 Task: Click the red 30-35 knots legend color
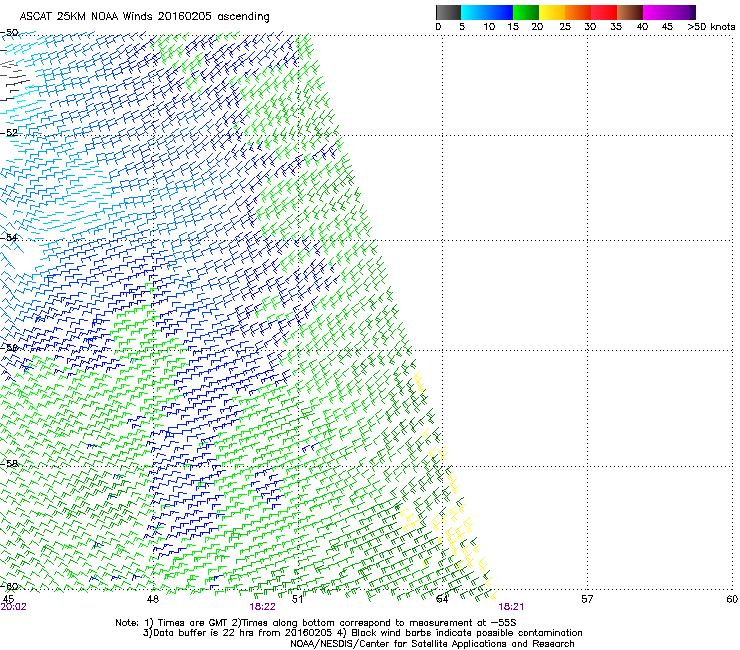(604, 12)
